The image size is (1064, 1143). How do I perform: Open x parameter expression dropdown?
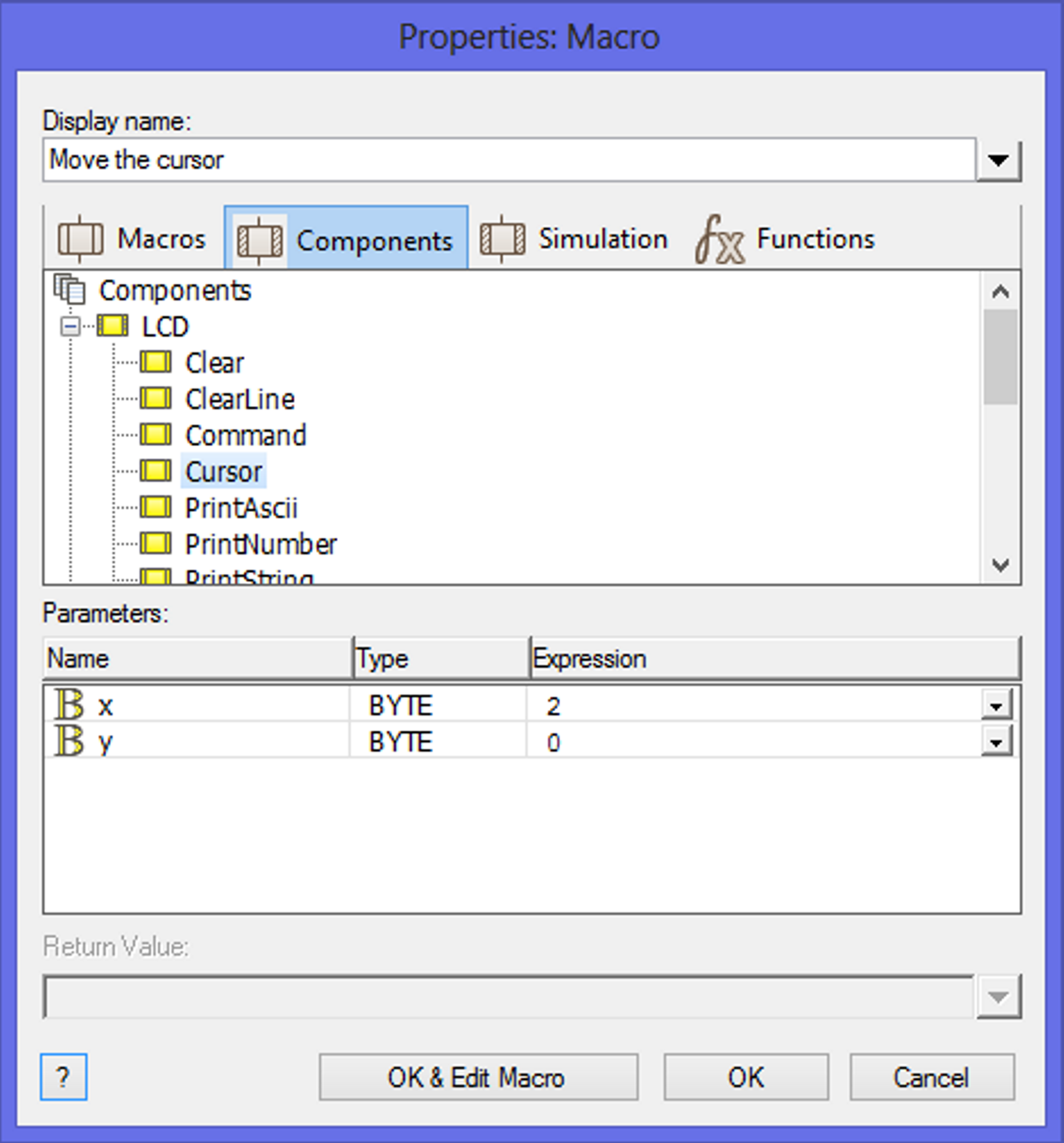pyautogui.click(x=996, y=706)
